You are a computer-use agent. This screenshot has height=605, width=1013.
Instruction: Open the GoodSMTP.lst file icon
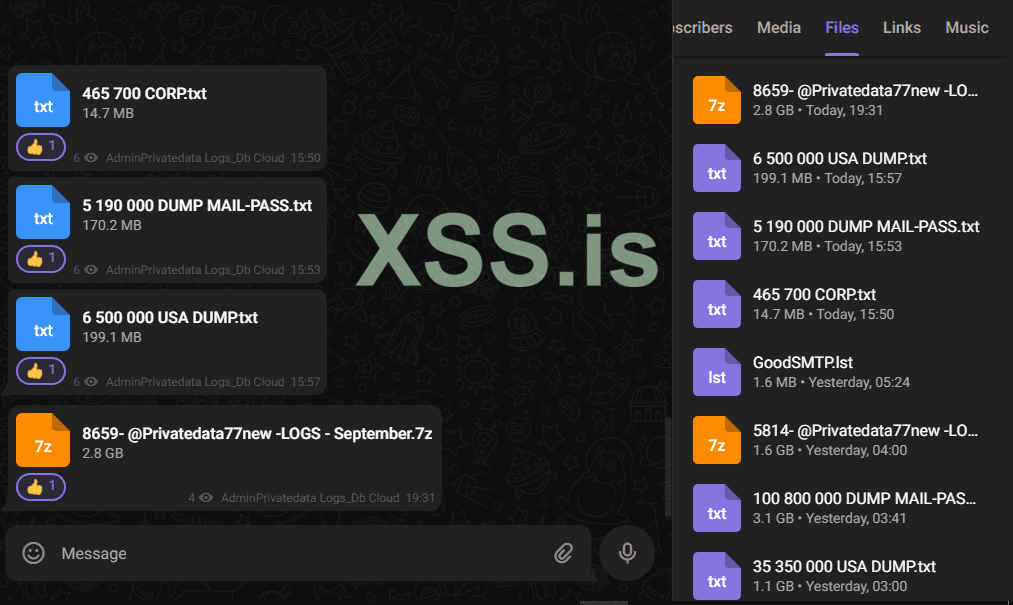click(x=716, y=372)
